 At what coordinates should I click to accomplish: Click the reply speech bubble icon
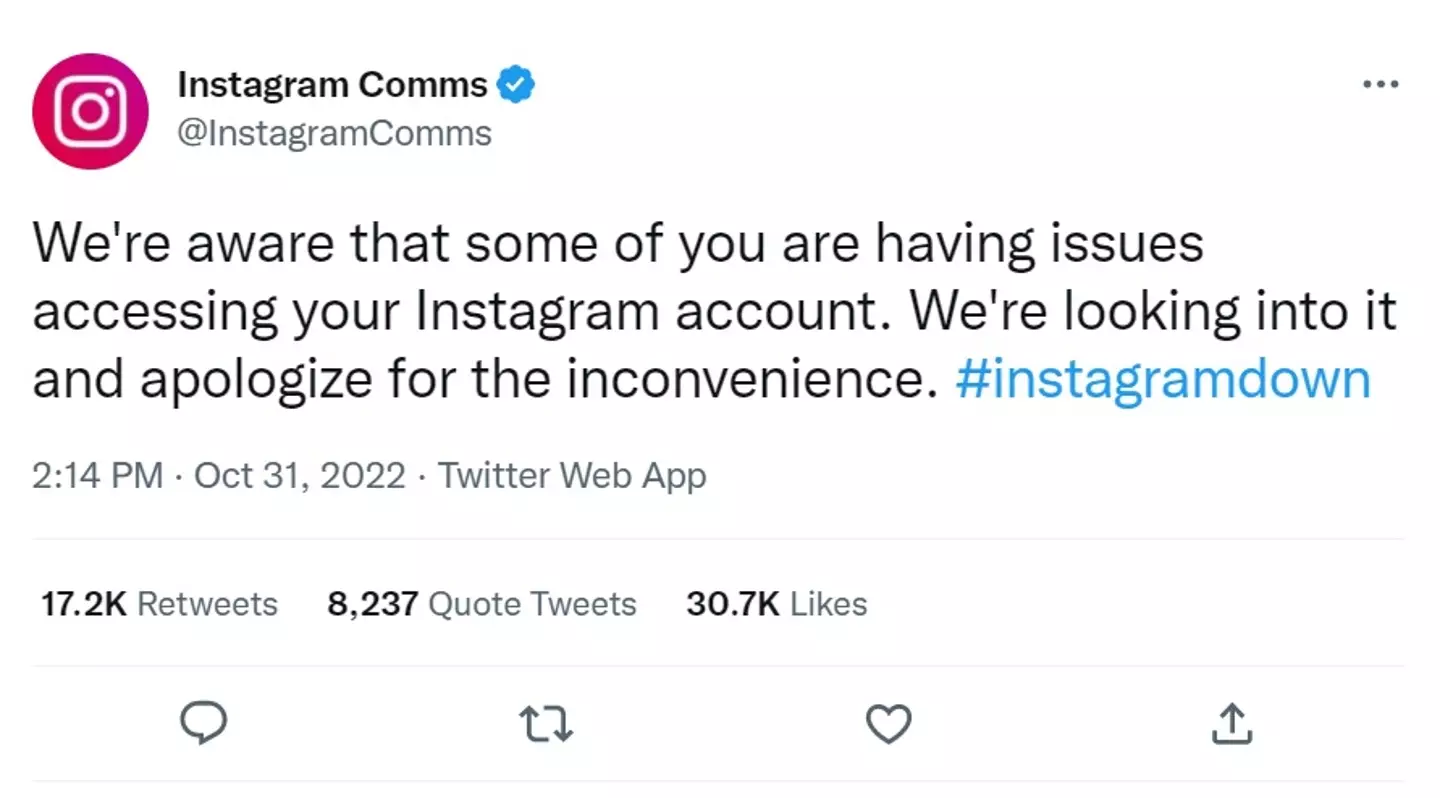[x=204, y=724]
